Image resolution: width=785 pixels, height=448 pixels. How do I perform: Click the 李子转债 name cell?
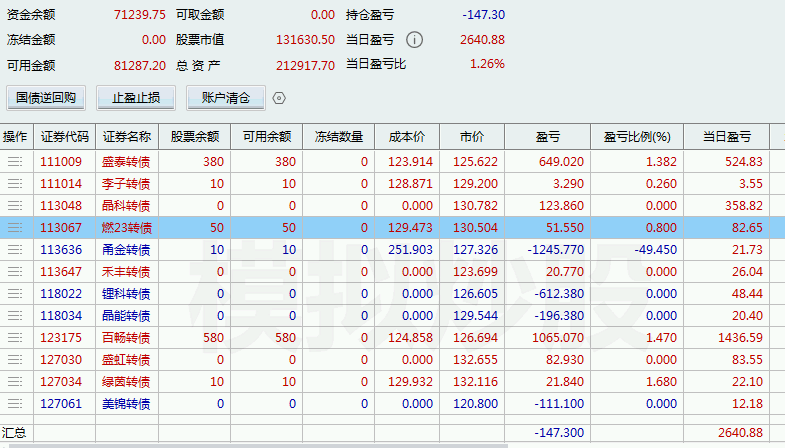(126, 184)
